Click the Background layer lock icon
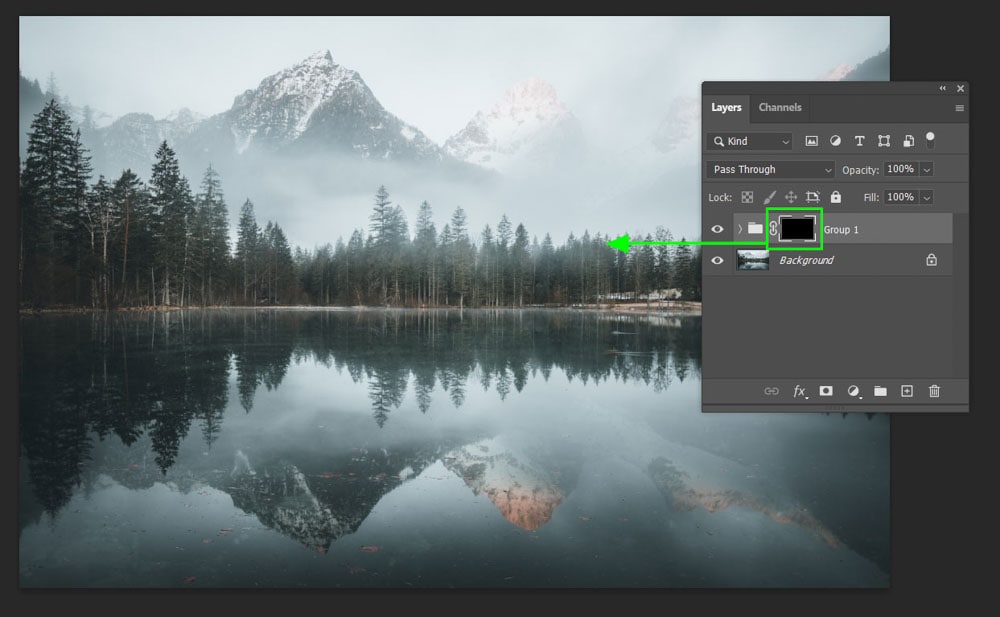1000x617 pixels. coord(932,260)
